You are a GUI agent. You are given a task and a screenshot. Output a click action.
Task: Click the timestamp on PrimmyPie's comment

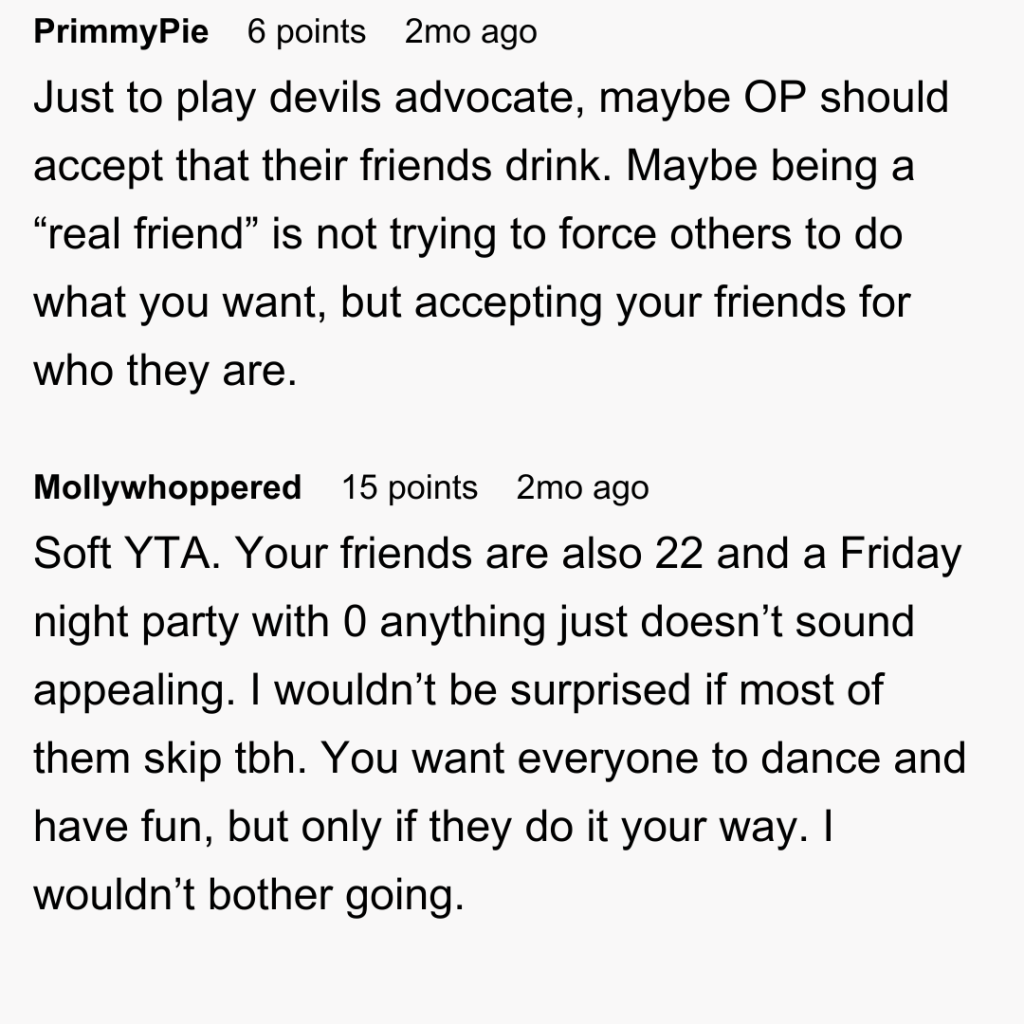pos(470,32)
